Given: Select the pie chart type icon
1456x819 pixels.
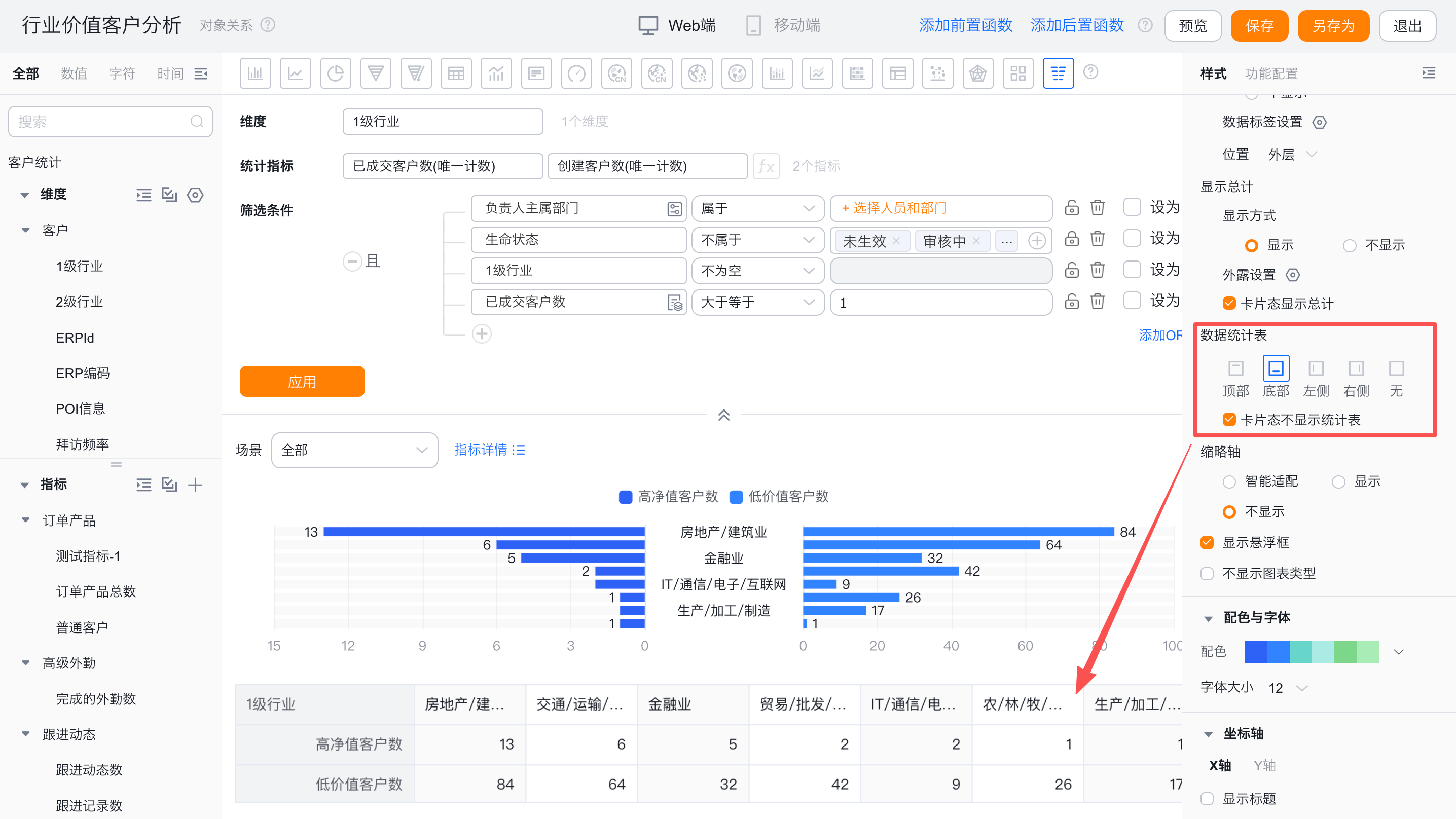Looking at the screenshot, I should [x=335, y=73].
